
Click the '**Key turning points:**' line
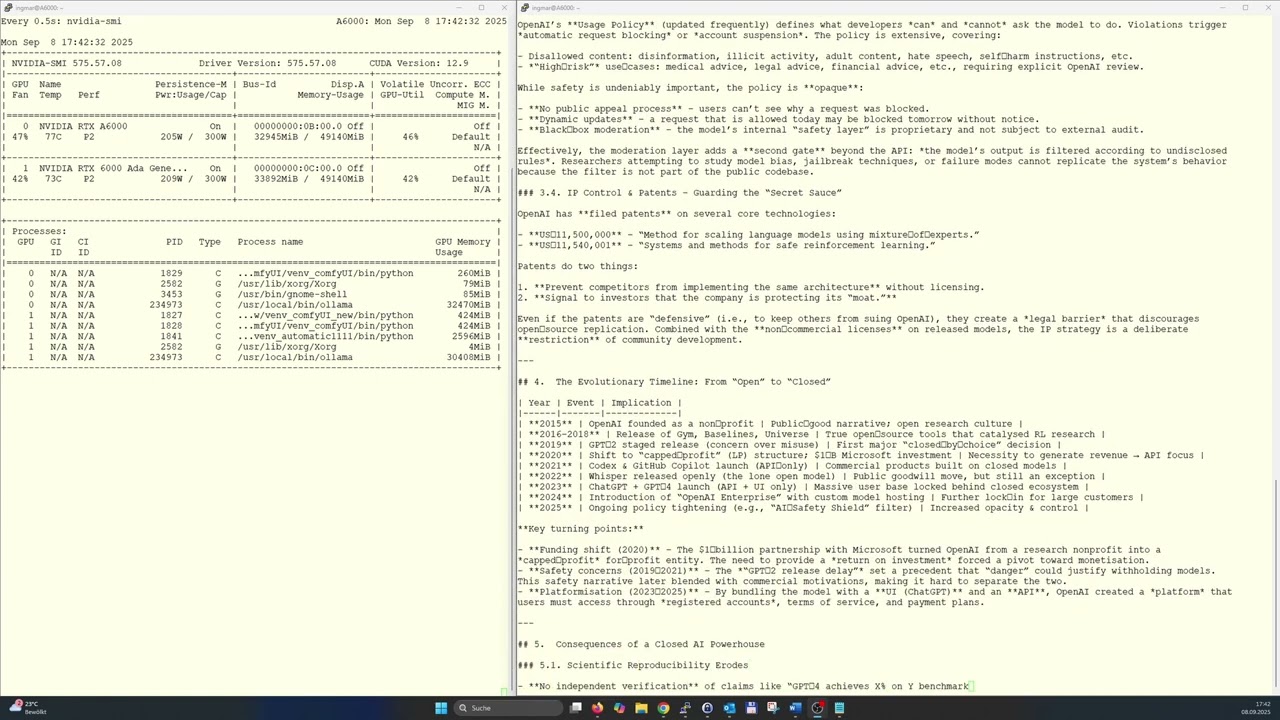click(580, 528)
